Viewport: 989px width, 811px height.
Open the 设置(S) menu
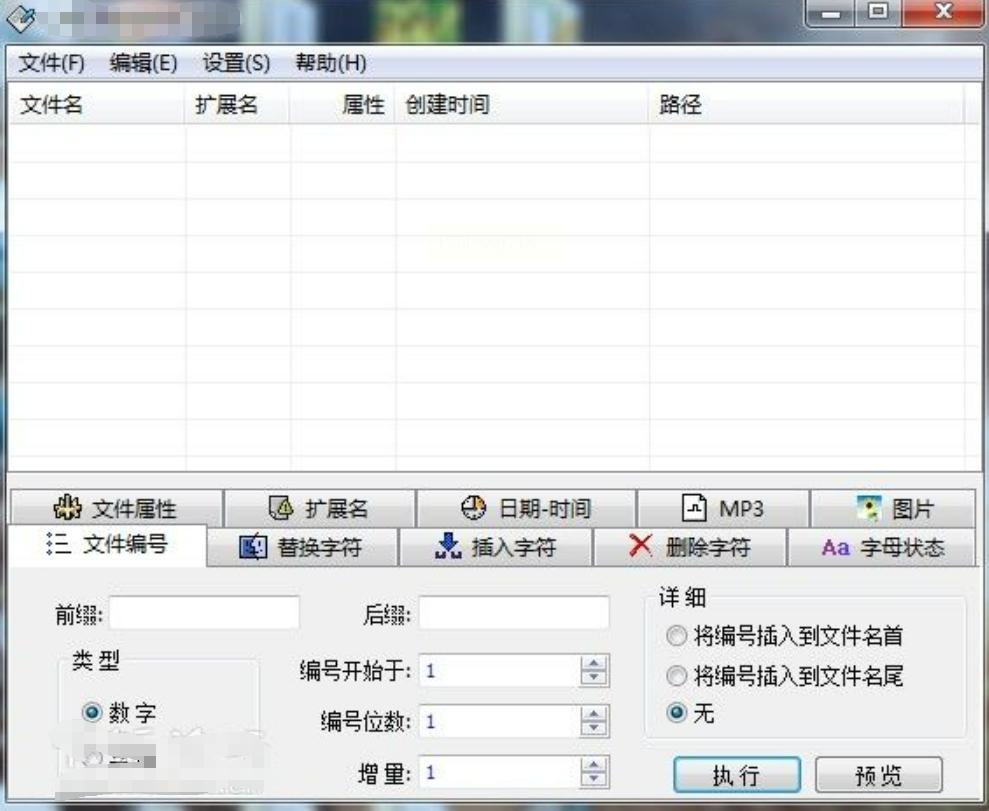tap(236, 63)
